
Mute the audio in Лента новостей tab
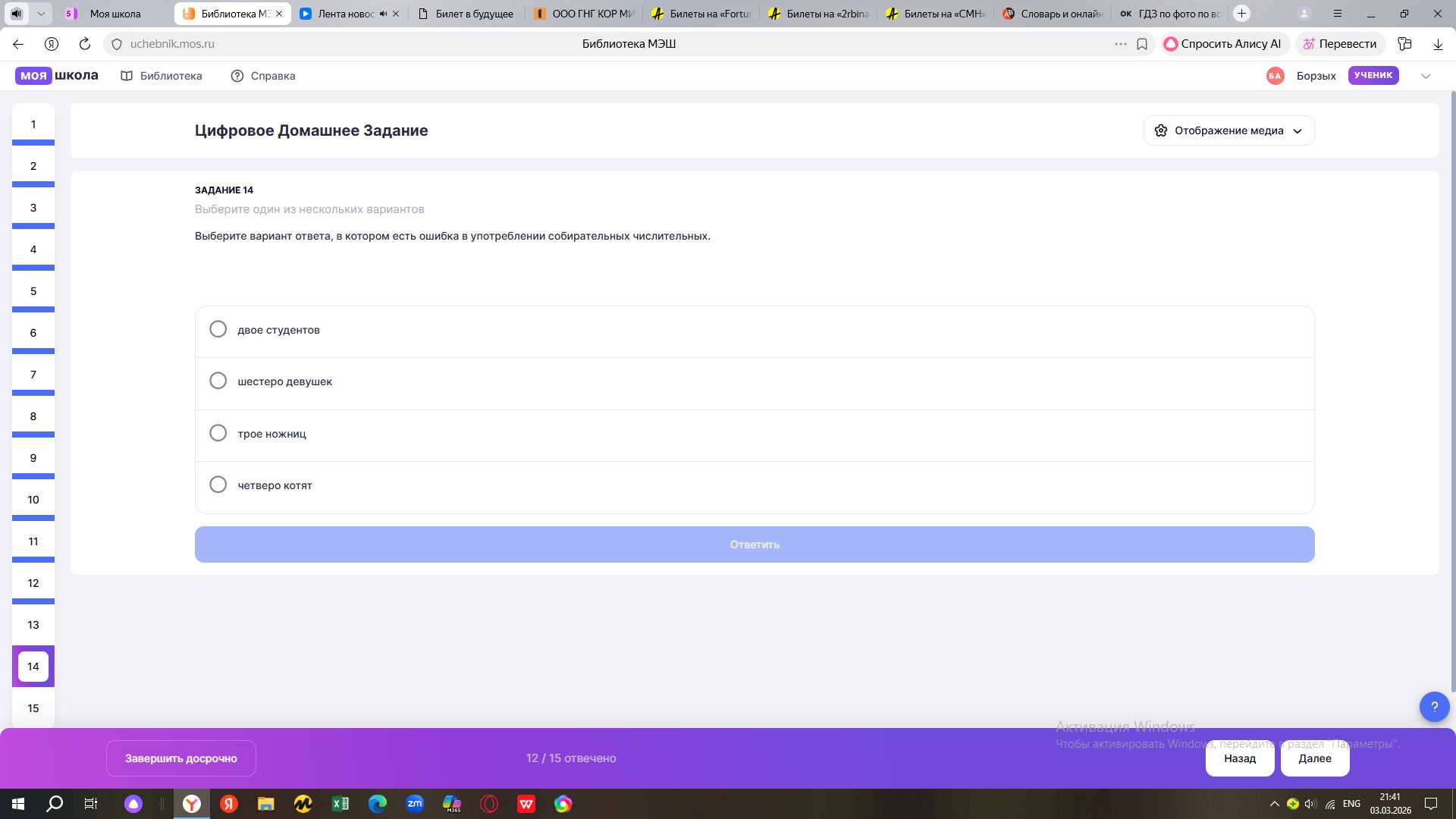(383, 14)
